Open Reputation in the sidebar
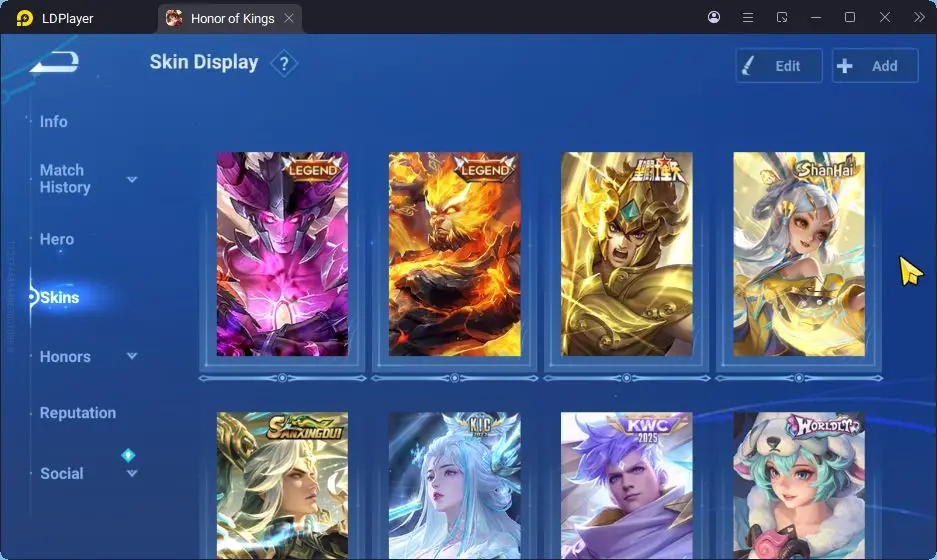The height and width of the screenshot is (560, 937). (78, 413)
